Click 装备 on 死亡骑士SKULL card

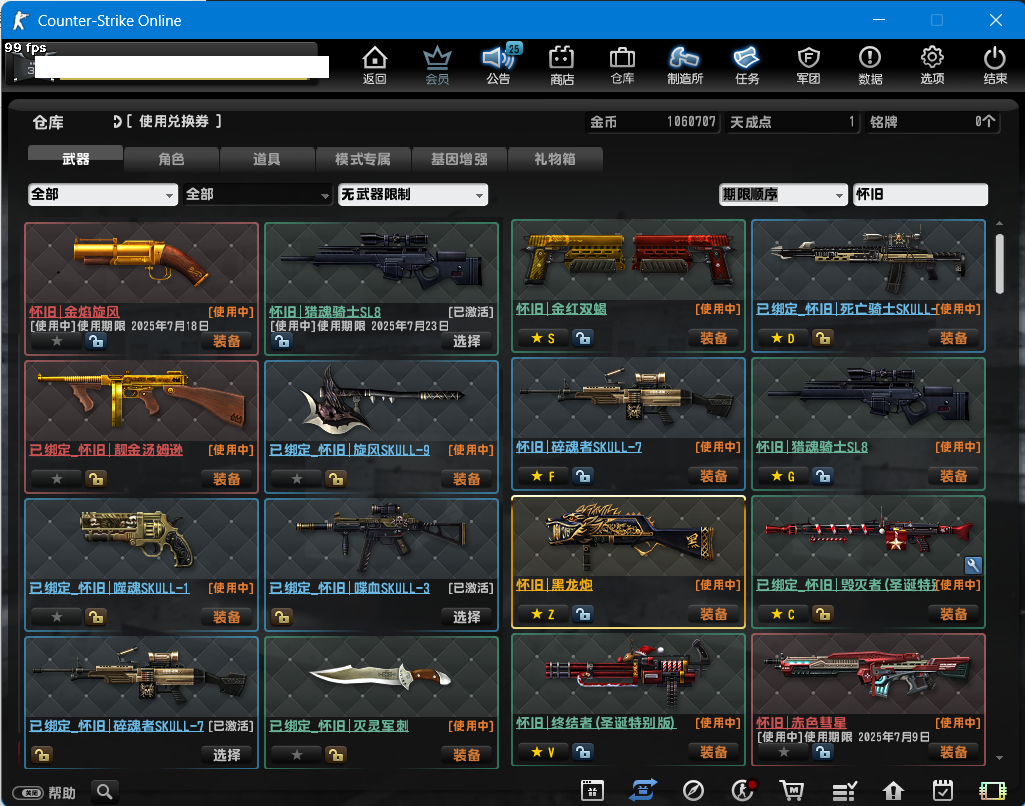(953, 338)
